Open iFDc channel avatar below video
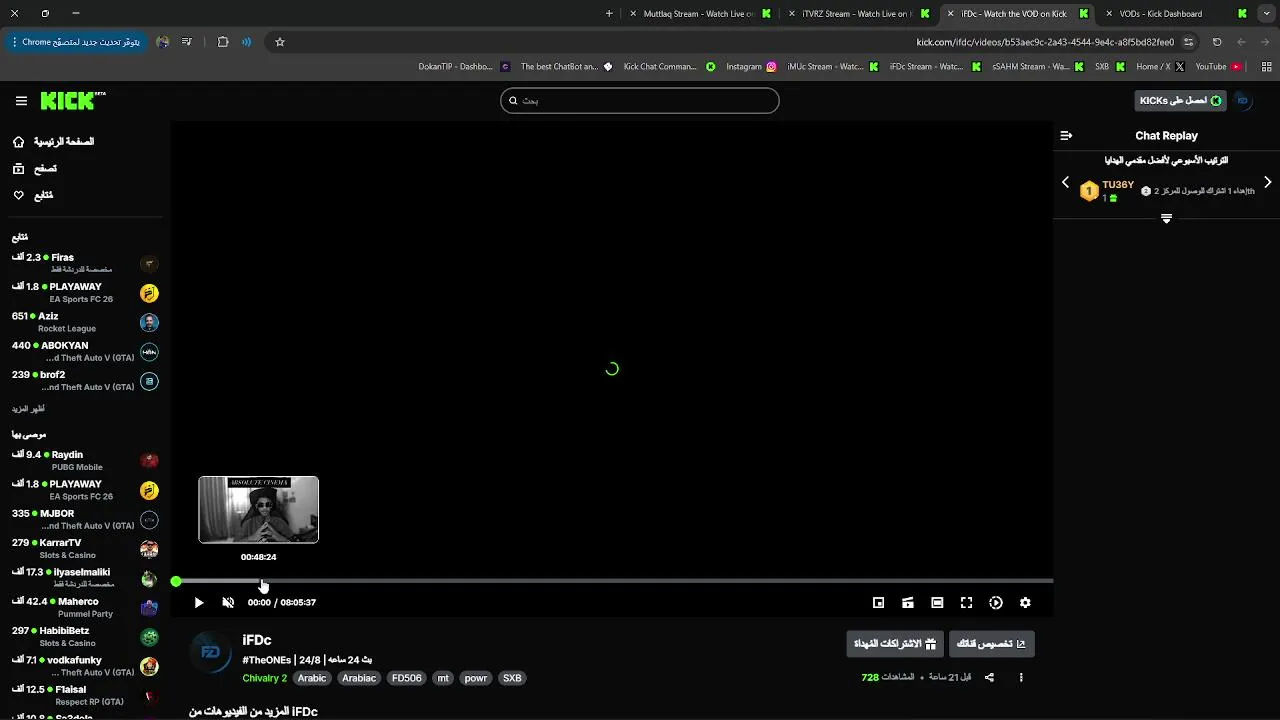 point(210,652)
